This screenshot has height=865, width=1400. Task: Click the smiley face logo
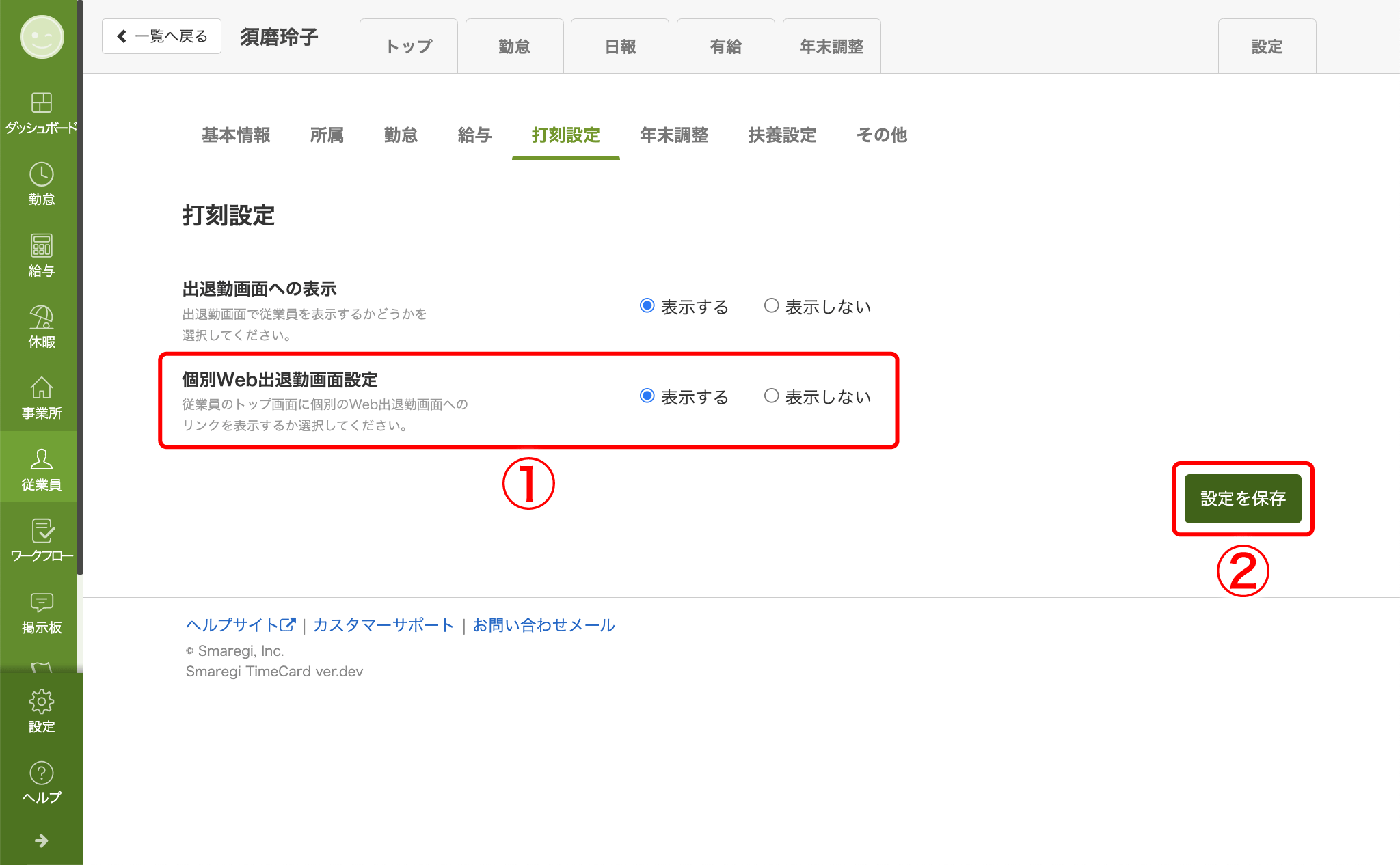click(x=41, y=37)
